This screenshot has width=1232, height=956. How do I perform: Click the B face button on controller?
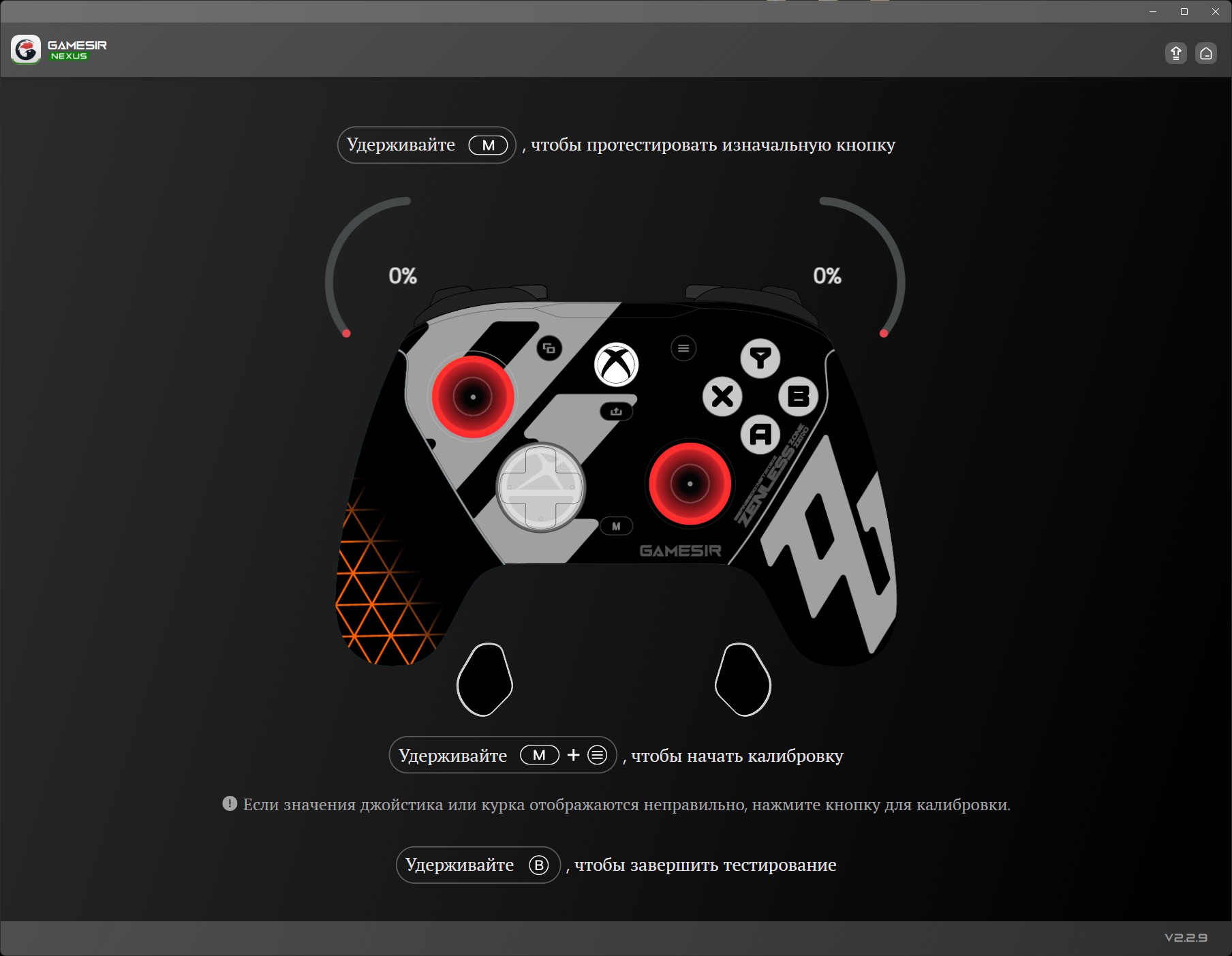pyautogui.click(x=799, y=396)
